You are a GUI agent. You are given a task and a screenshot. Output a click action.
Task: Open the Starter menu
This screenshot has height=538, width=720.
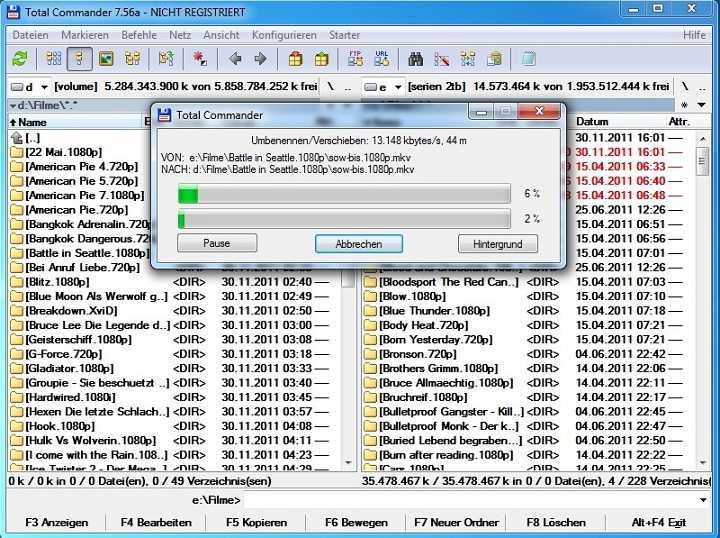[344, 35]
